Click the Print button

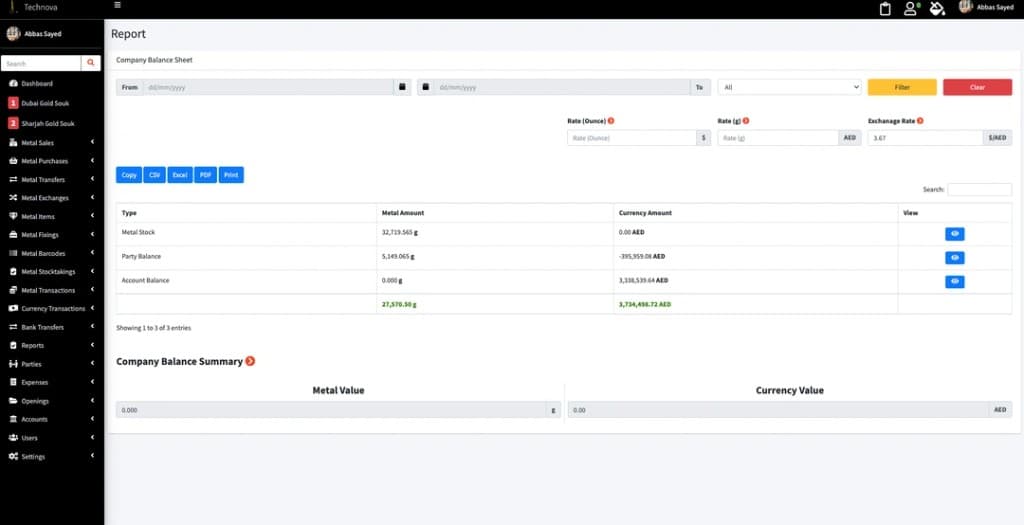231,175
